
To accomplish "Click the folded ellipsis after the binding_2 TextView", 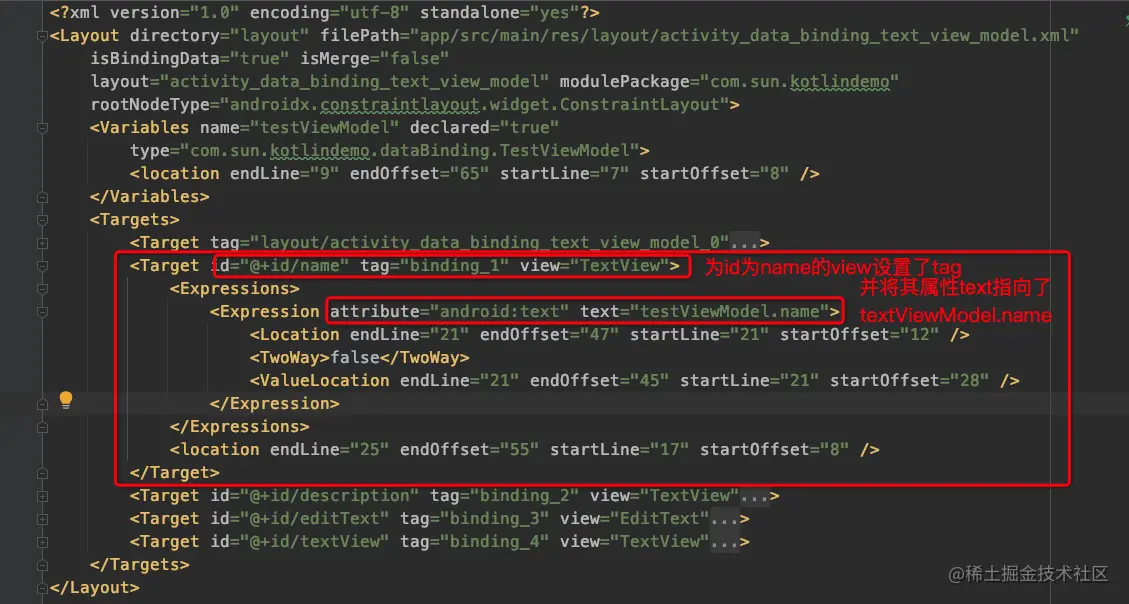I will point(755,496).
